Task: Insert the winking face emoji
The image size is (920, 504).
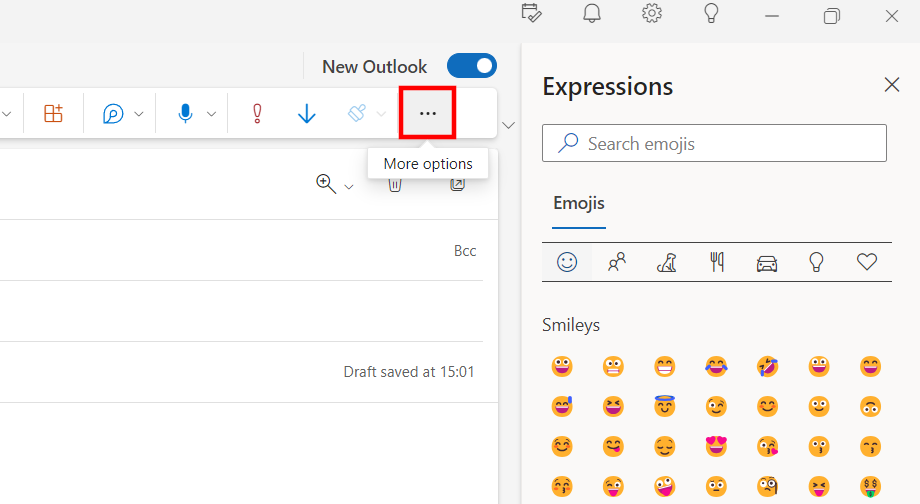Action: 716,407
